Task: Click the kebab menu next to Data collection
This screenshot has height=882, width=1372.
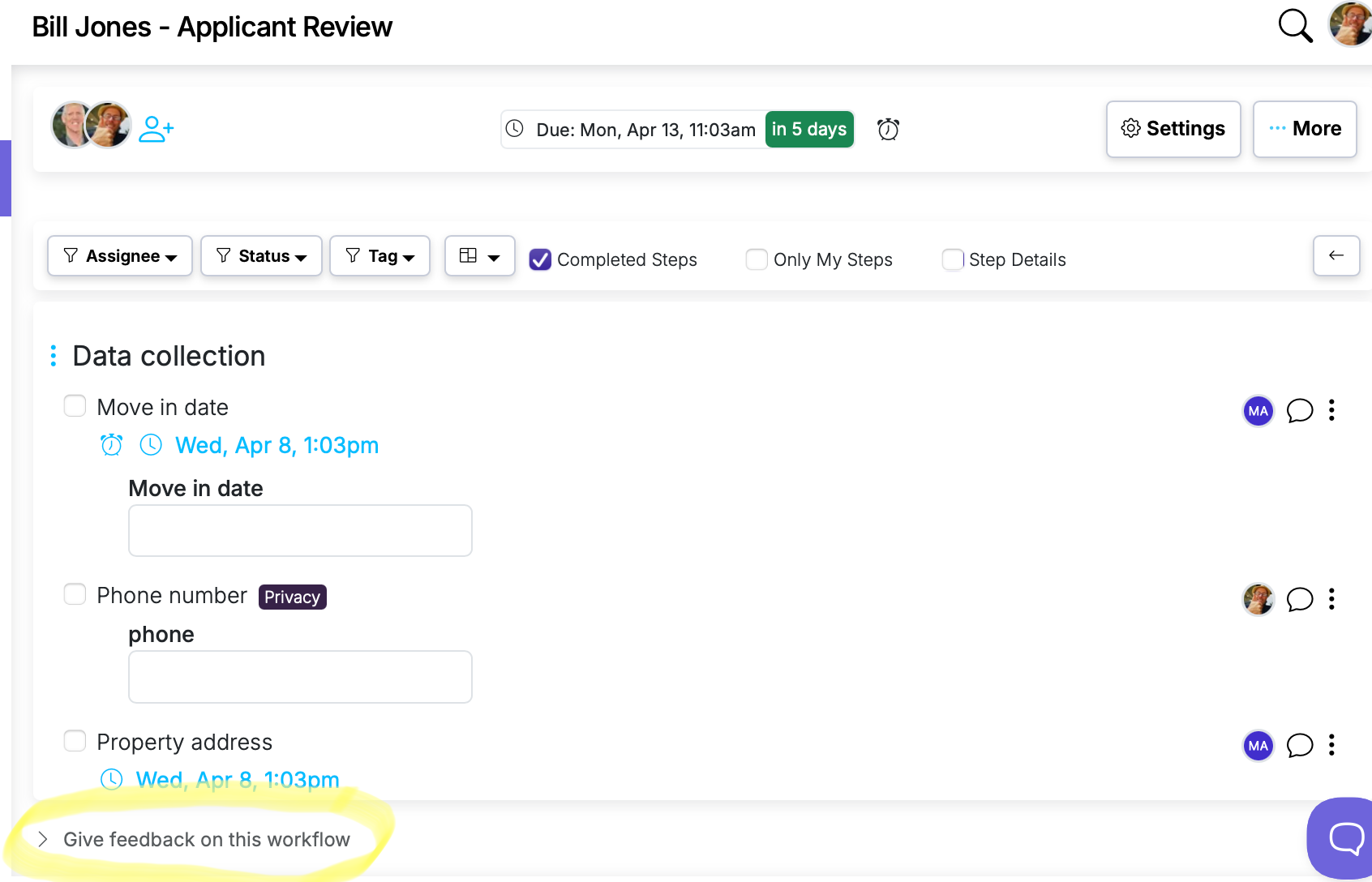Action: pyautogui.click(x=53, y=355)
